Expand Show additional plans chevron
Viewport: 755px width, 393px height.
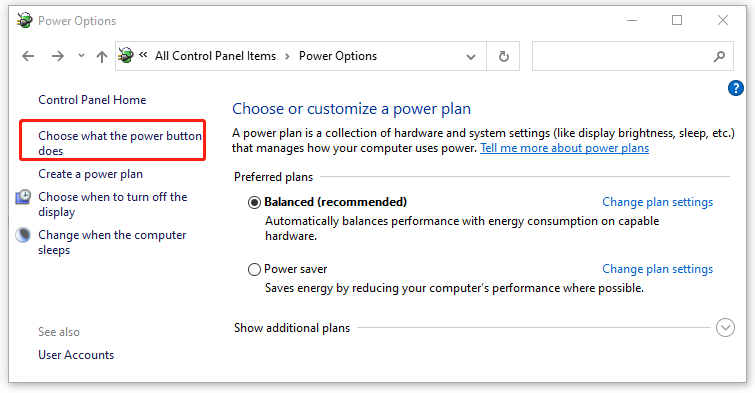[725, 328]
